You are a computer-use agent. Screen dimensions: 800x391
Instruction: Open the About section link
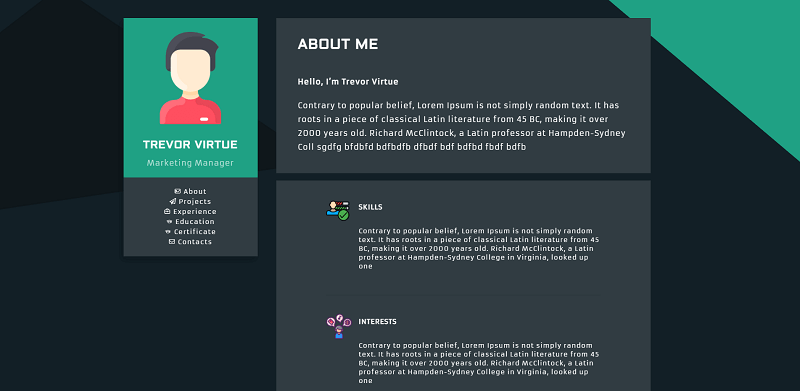(195, 191)
